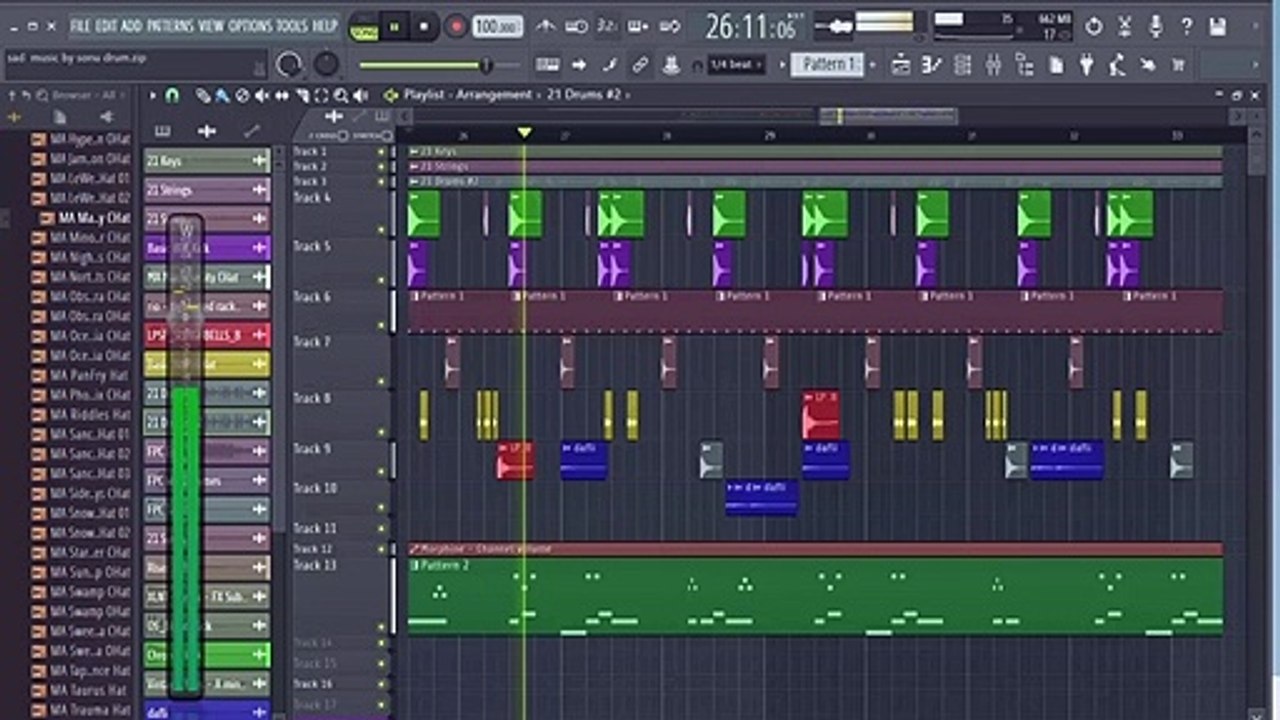Click the tempo tapper running-man icon

point(1117,65)
